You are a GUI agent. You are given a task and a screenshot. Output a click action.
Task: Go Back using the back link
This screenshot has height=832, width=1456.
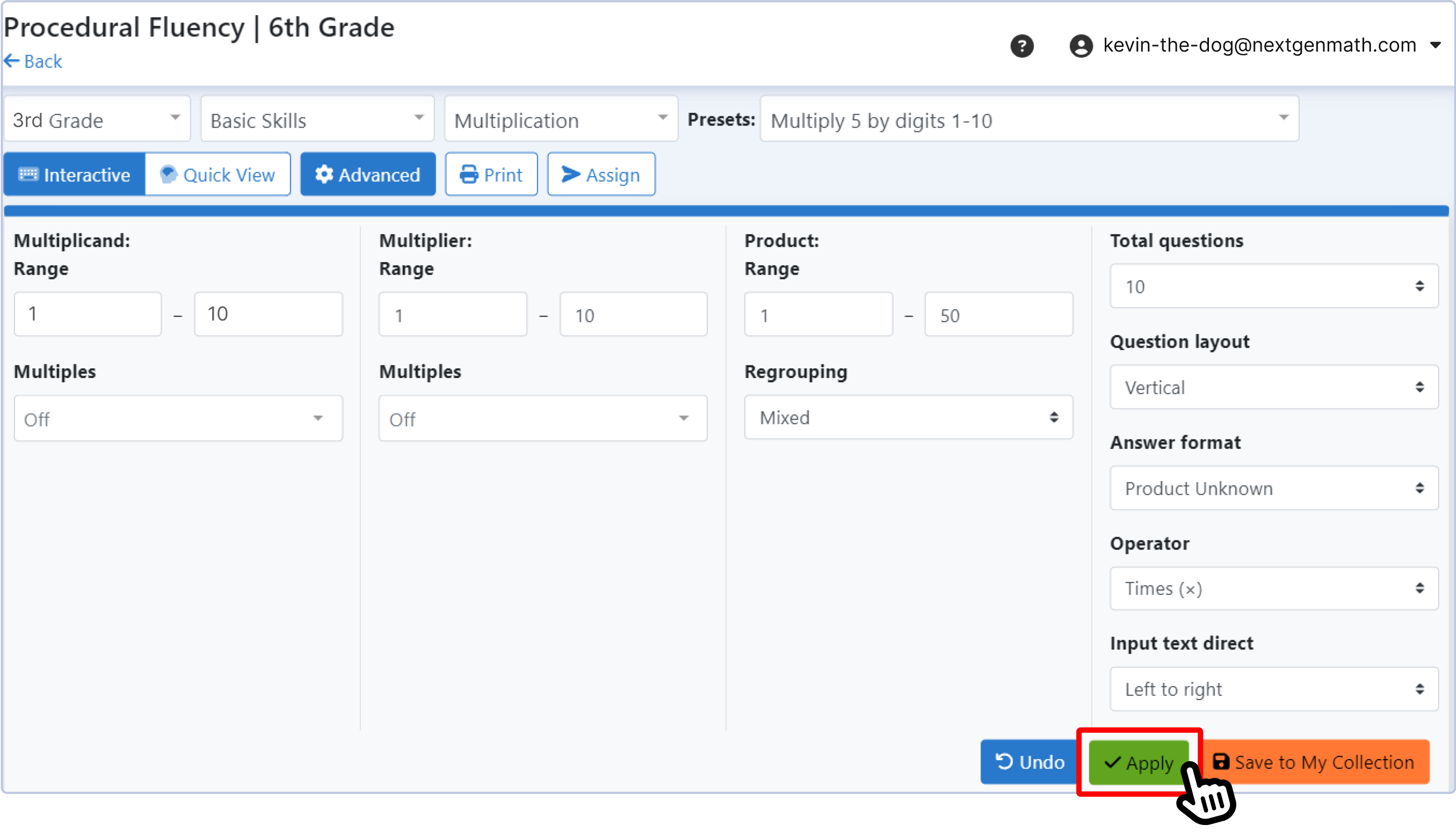(33, 61)
